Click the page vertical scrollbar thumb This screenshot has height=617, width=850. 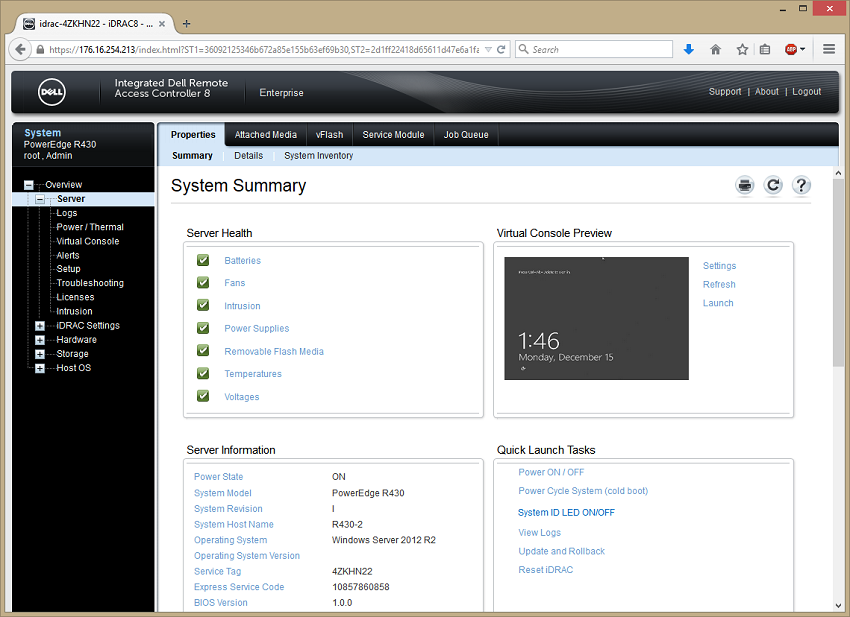838,273
